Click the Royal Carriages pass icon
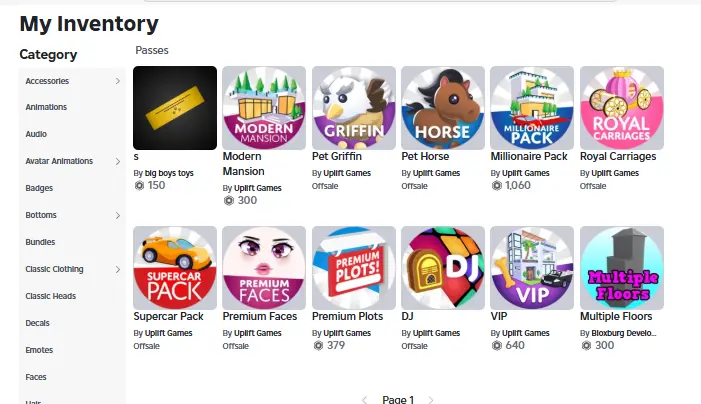 click(x=621, y=108)
